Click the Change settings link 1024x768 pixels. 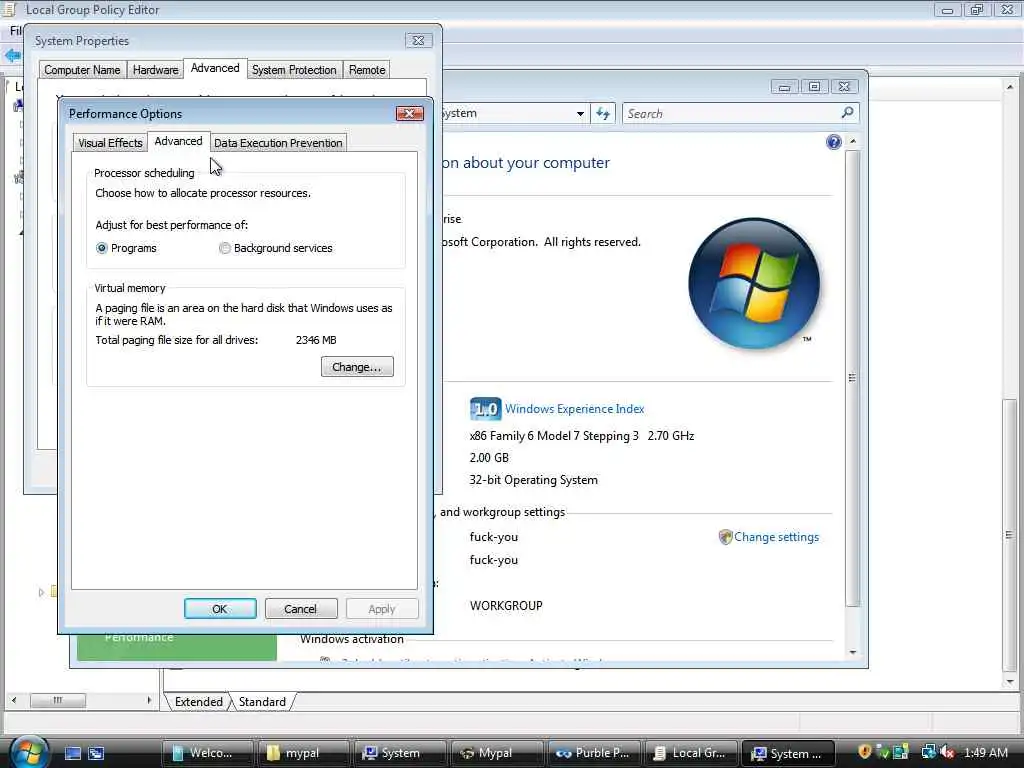[776, 537]
